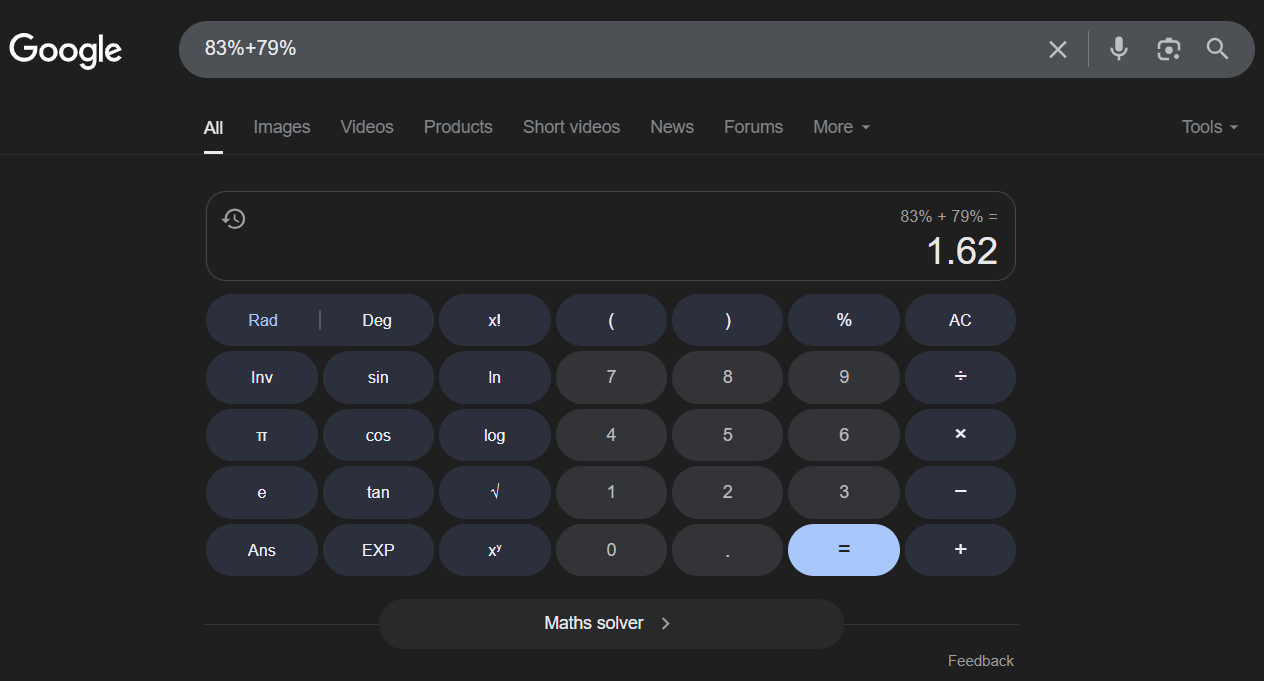Click the EXP exponent key

[378, 550]
